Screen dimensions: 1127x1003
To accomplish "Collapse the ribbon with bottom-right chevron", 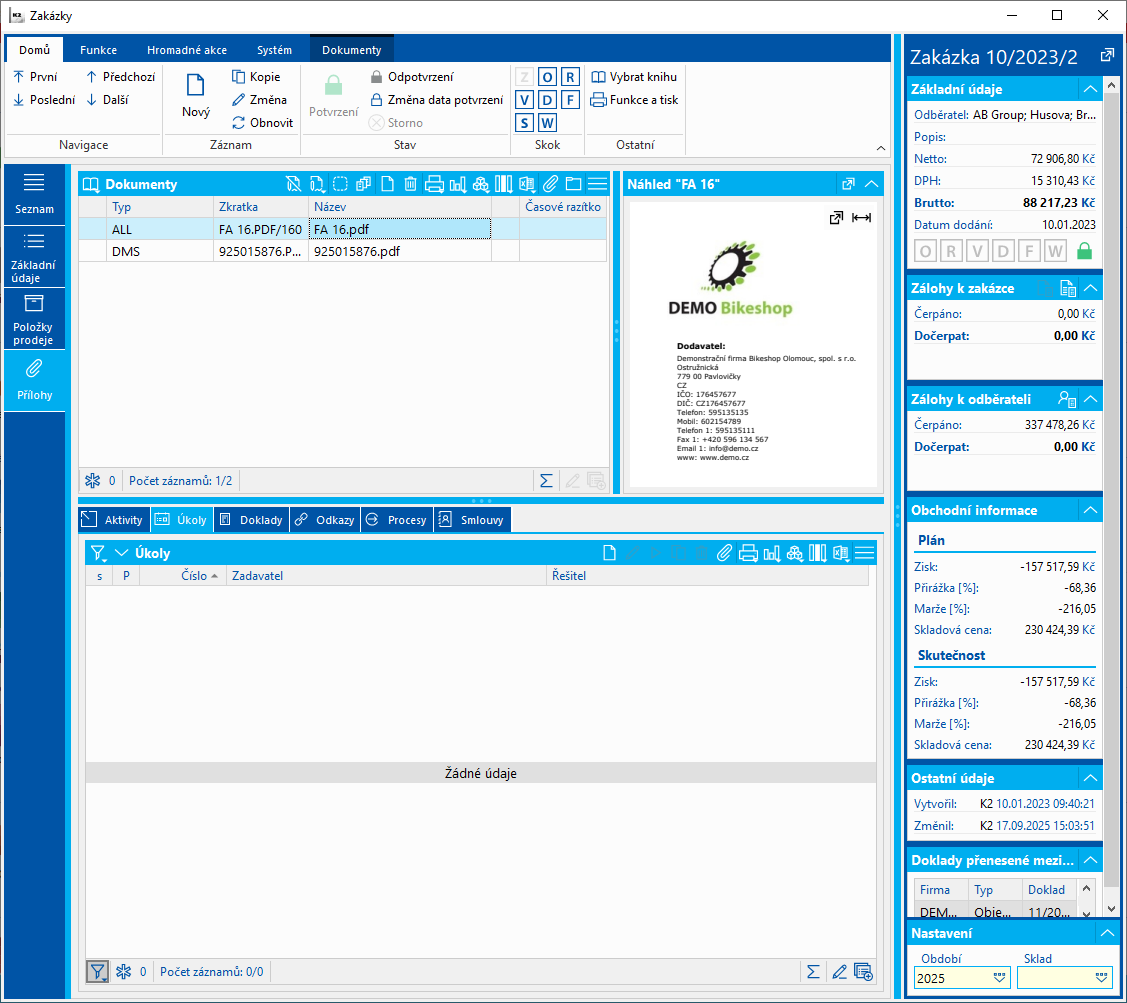I will [x=880, y=148].
